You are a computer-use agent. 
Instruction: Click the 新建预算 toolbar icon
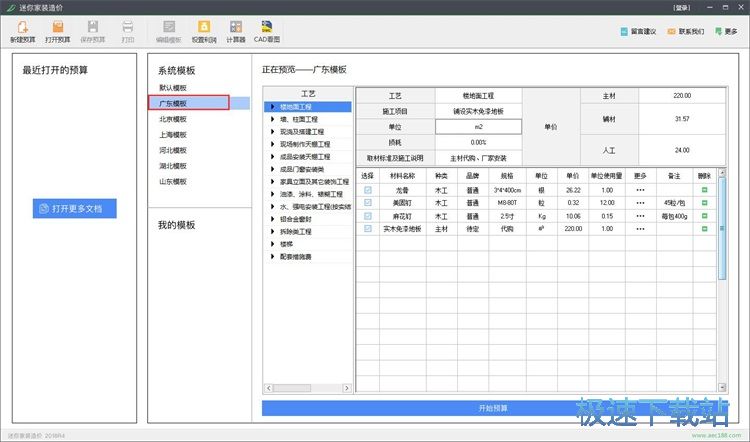22,27
